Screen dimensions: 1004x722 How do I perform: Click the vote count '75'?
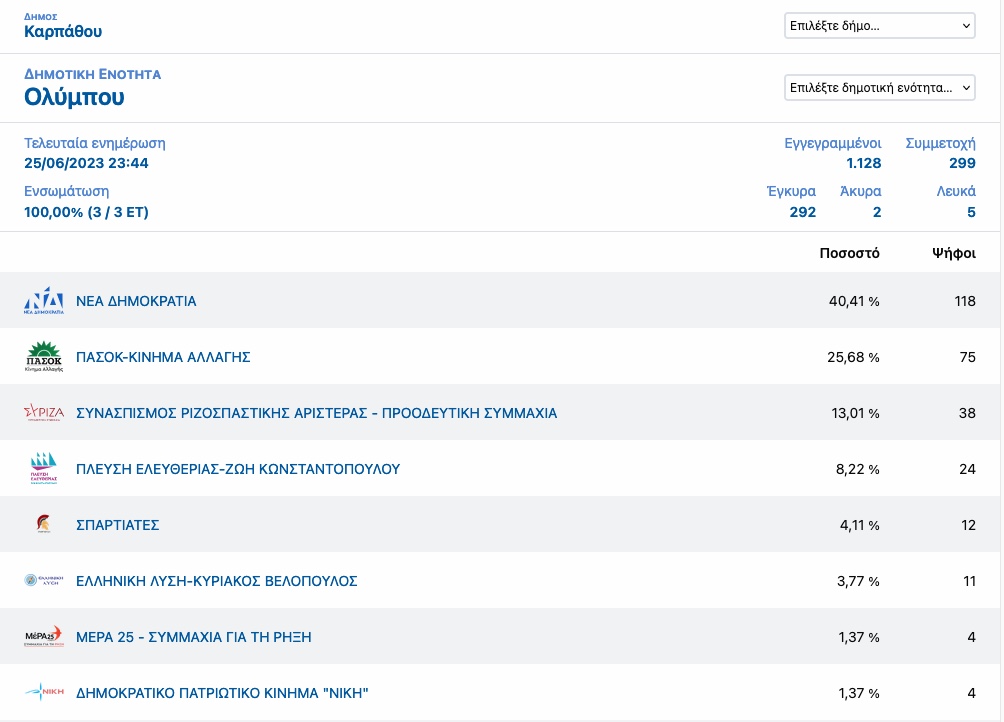tap(968, 357)
